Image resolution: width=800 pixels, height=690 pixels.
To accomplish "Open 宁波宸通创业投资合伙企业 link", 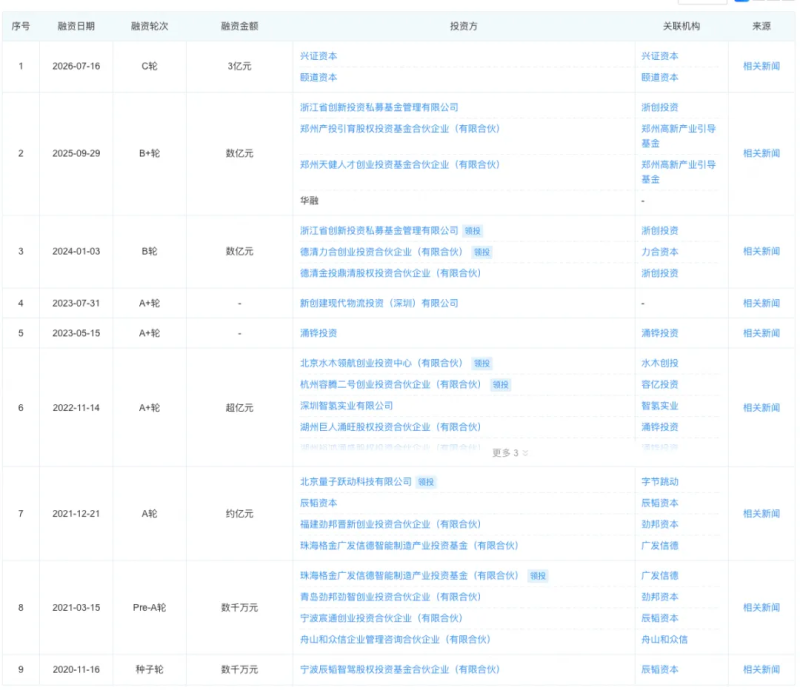I will tap(381, 619).
